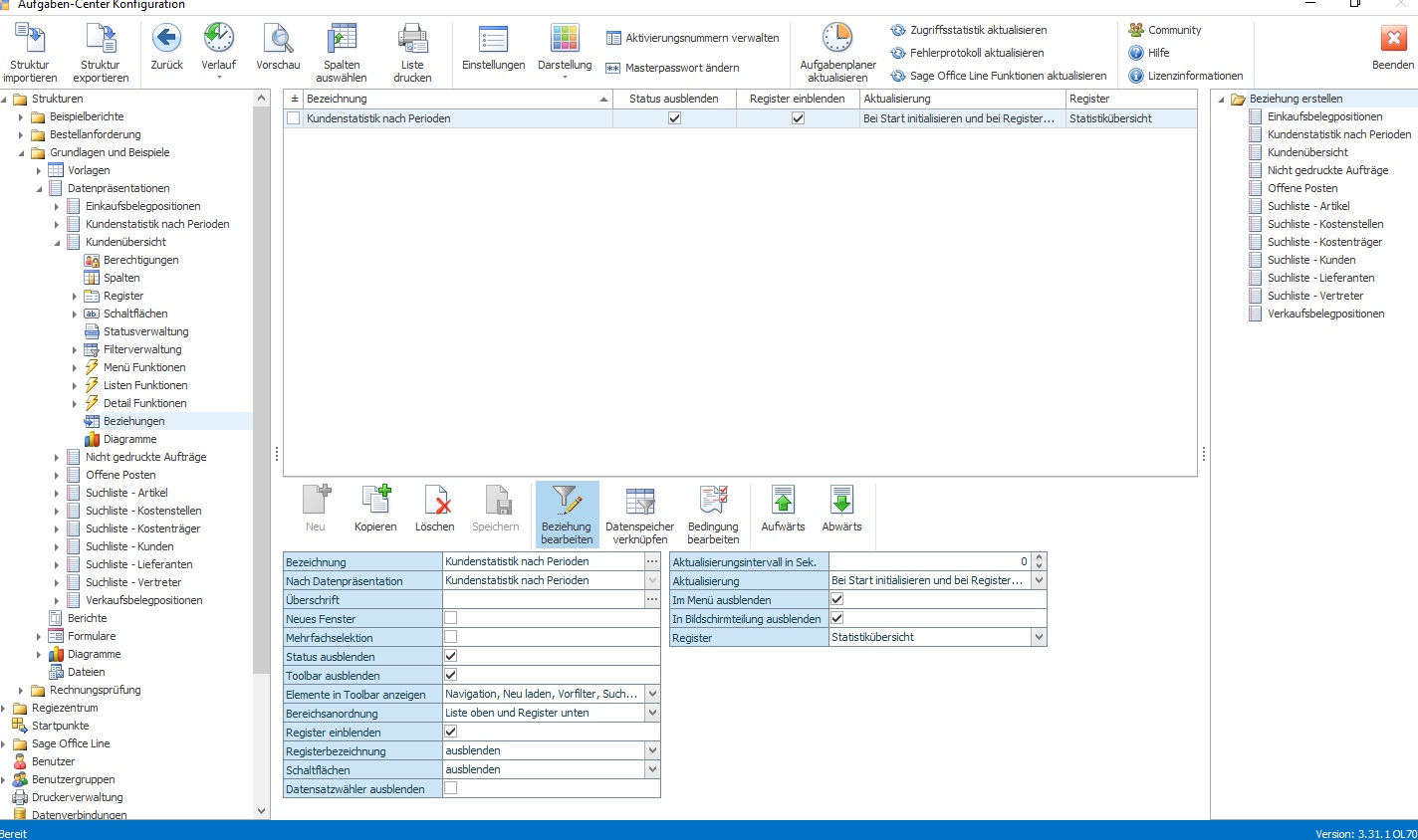Viewport: 1418px width, 840px height.
Task: Click Datenspeicher verknüpfen icon
Action: coord(639,500)
